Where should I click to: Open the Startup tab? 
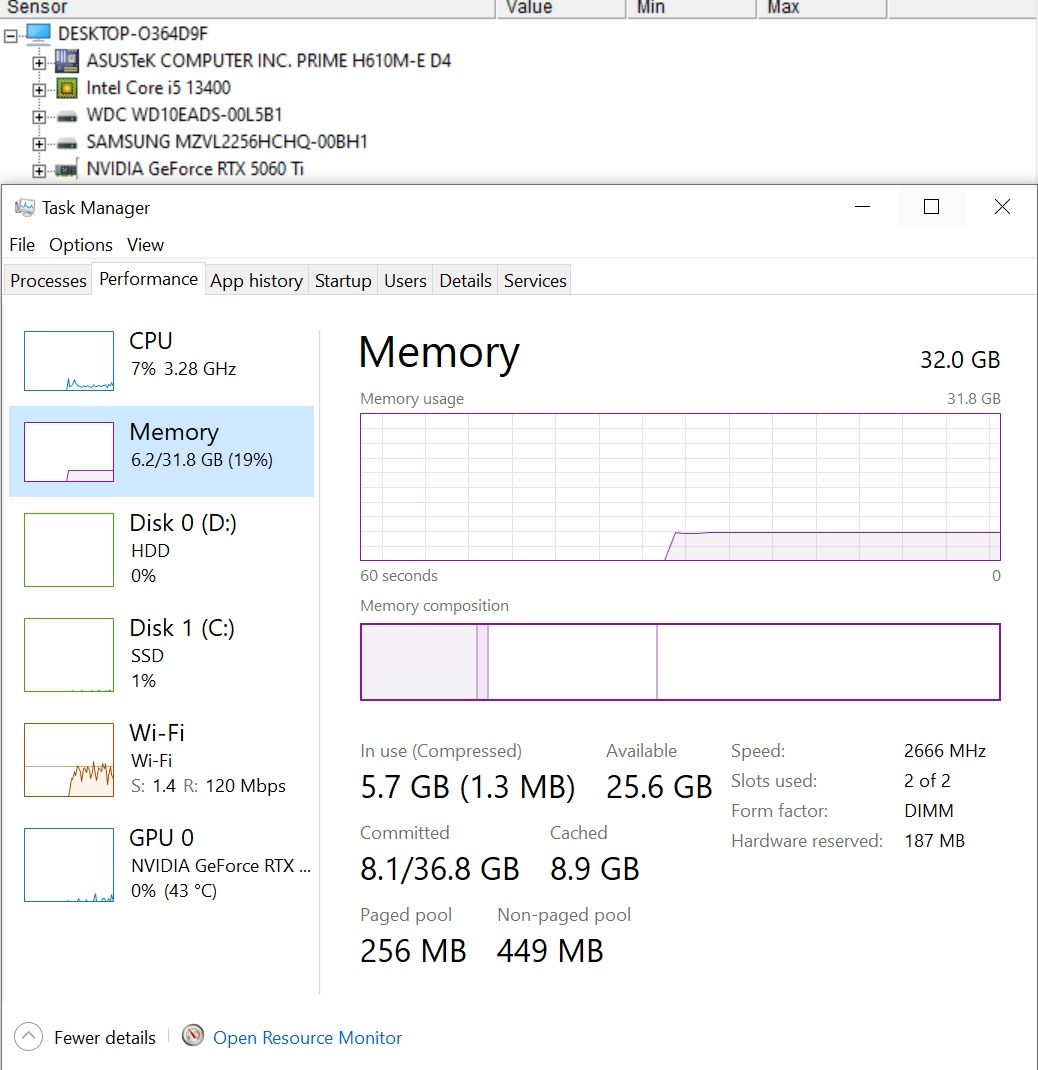pos(343,280)
